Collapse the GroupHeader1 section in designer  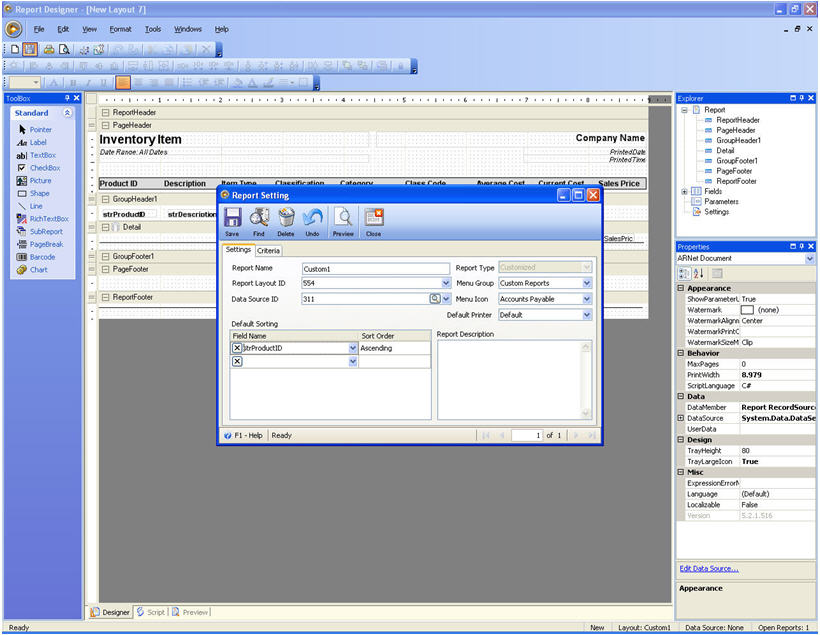[105, 199]
